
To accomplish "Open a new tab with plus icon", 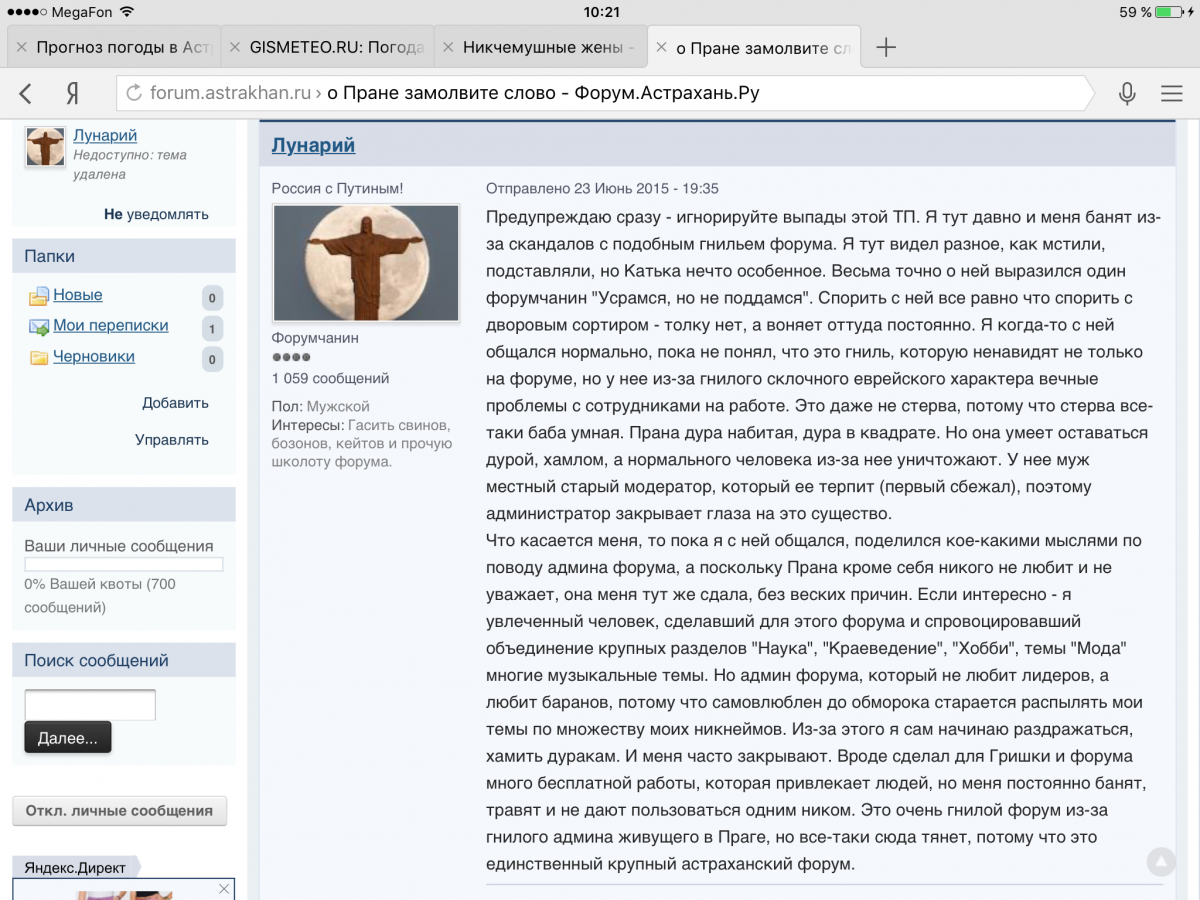I will (885, 47).
